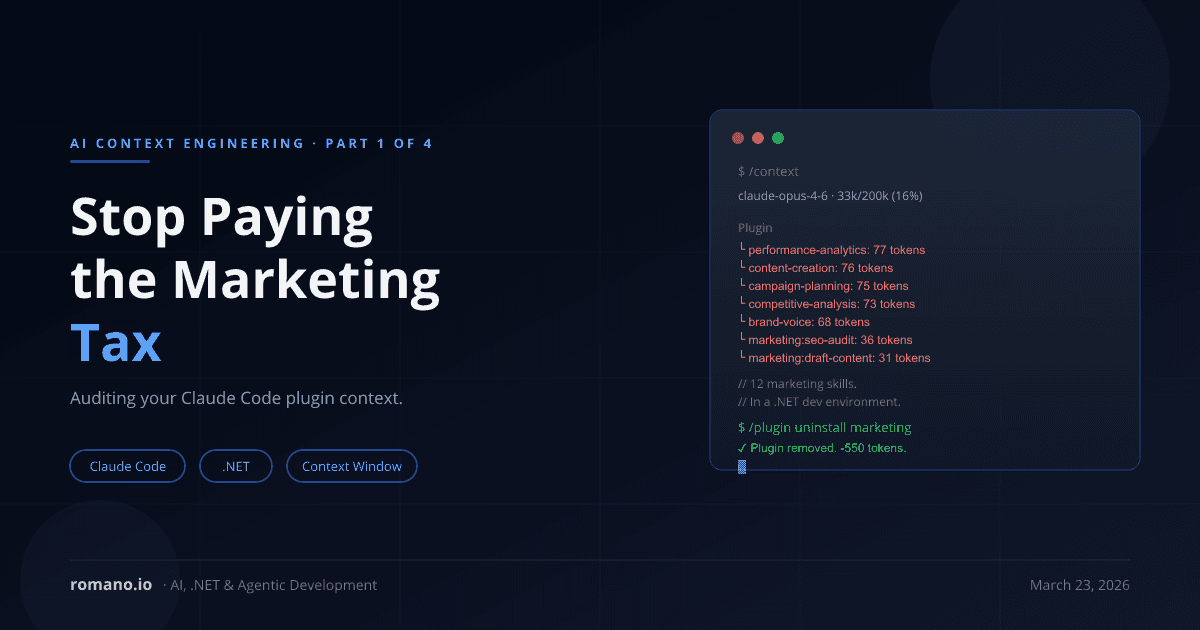Click the branch symbol beside 'brand-voice'
This screenshot has width=1200, height=630.
point(741,321)
